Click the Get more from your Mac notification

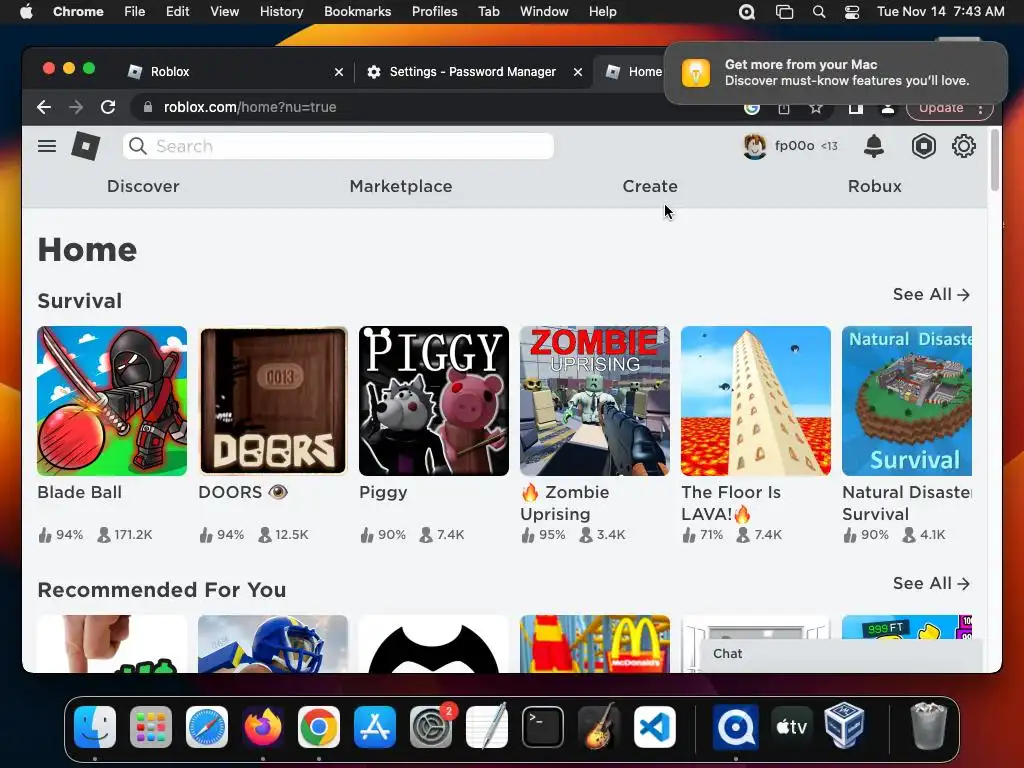835,72
